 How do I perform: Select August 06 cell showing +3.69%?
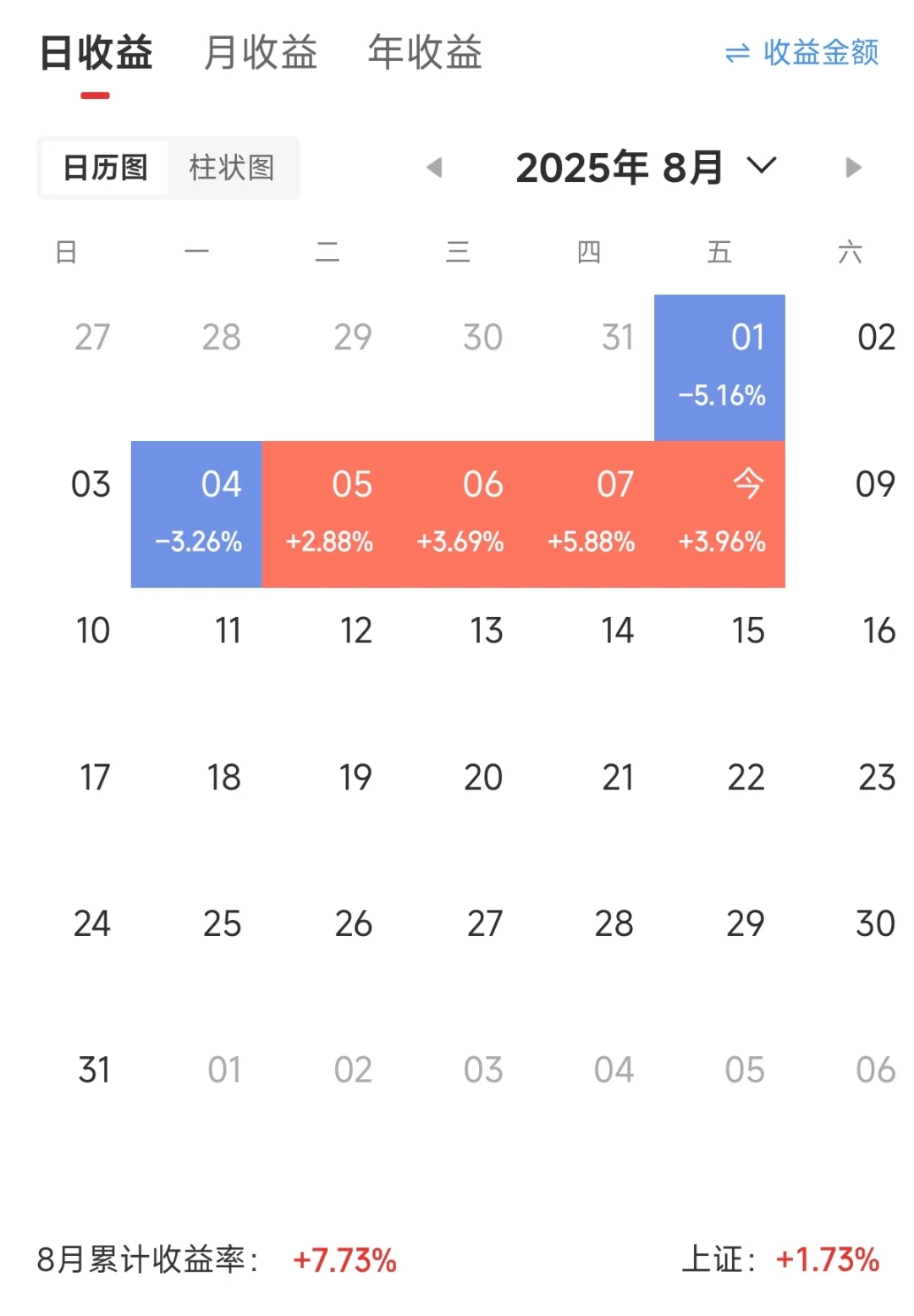point(458,514)
